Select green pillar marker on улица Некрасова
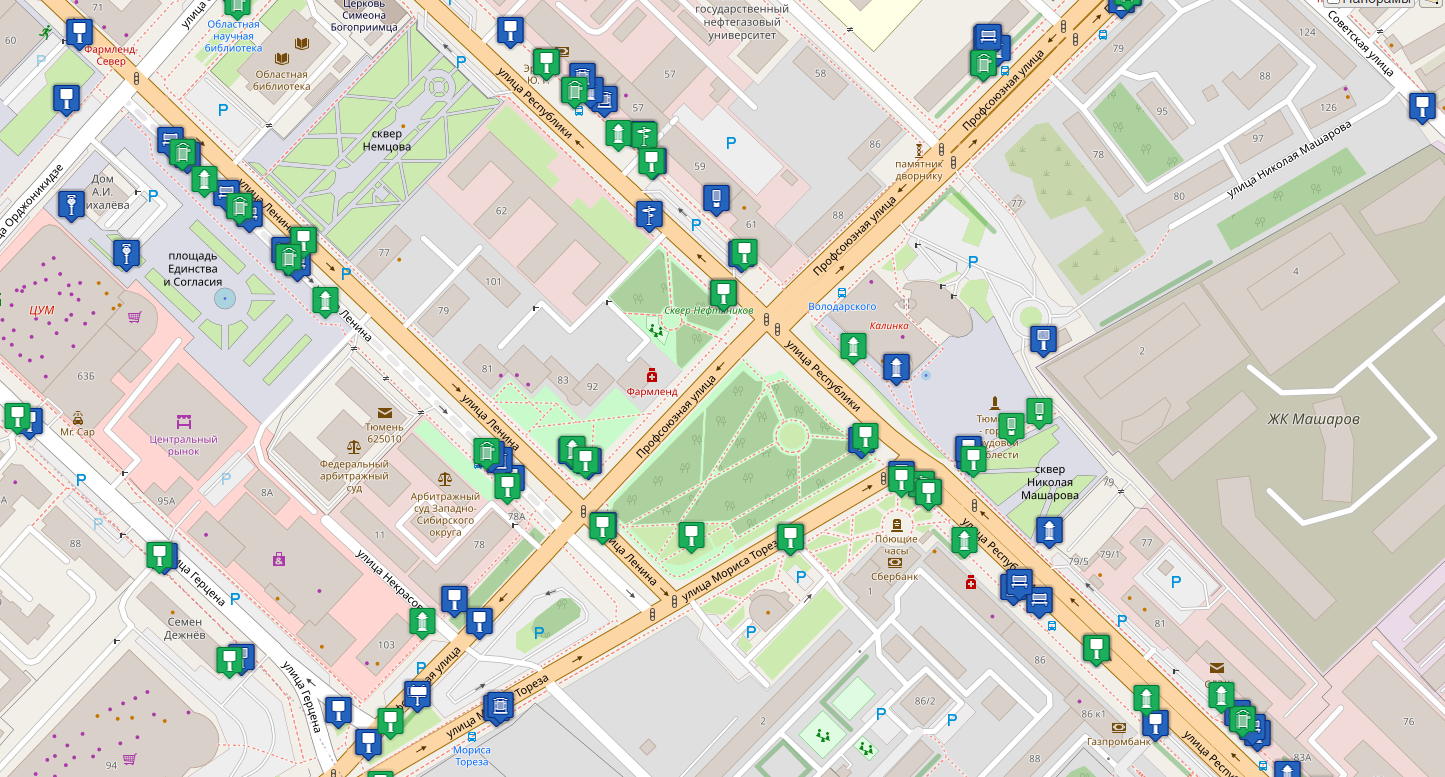 (422, 621)
